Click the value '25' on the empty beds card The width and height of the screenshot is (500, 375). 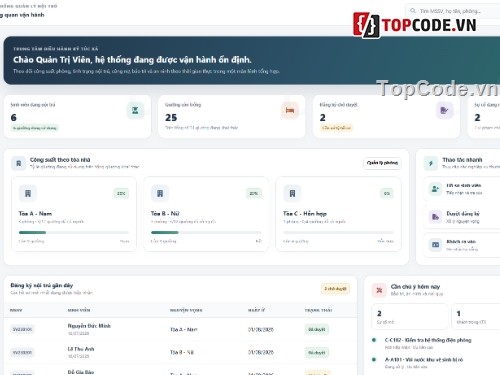(x=171, y=118)
